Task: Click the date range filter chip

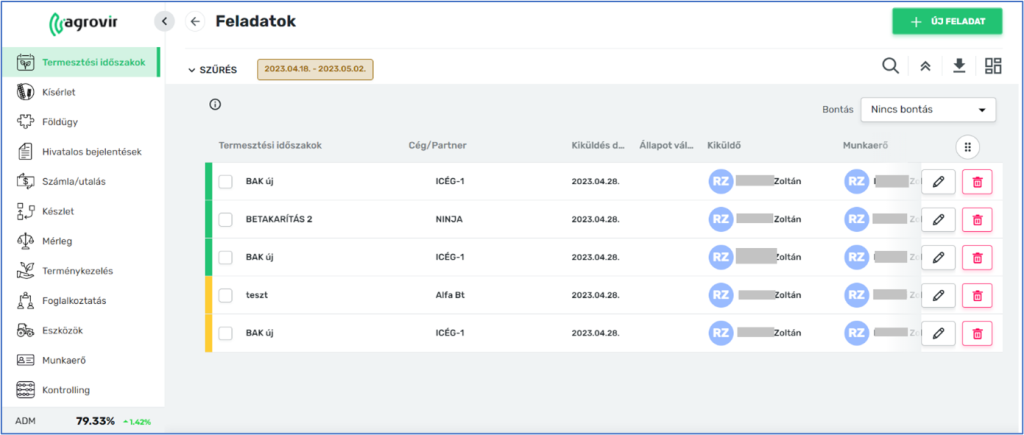Action: [315, 69]
